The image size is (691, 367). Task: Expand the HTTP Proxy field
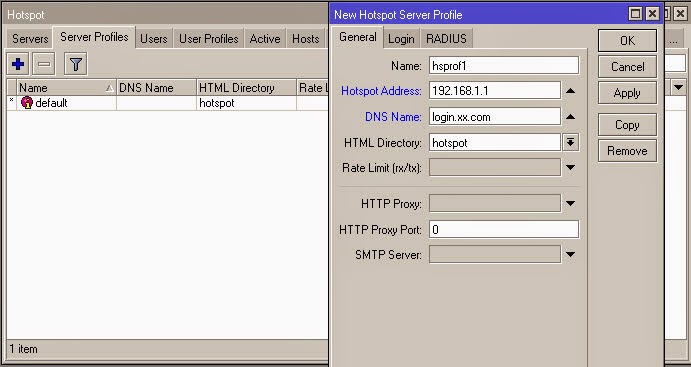[x=570, y=204]
